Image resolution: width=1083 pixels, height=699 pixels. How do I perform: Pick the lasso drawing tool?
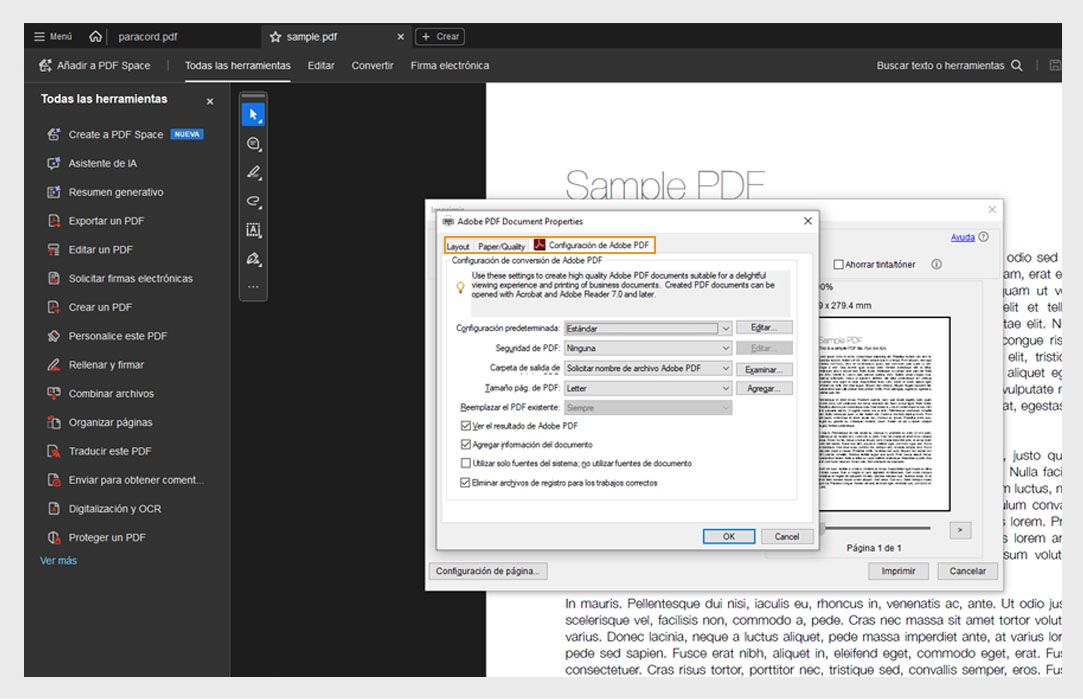pyautogui.click(x=253, y=199)
